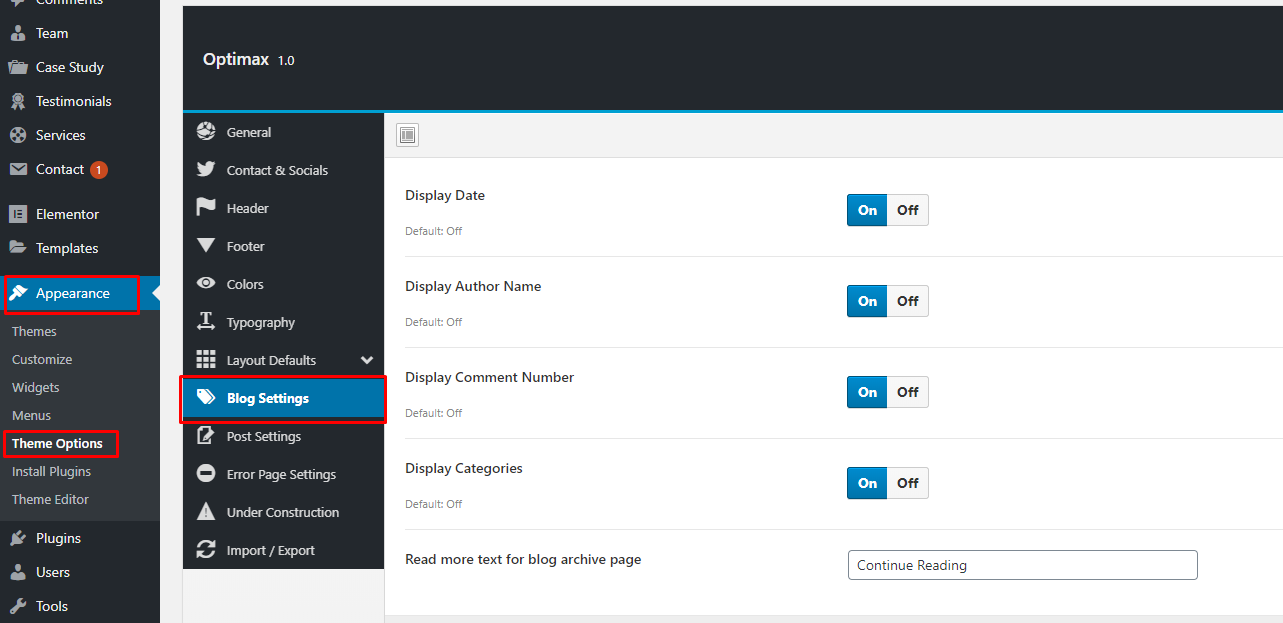Viewport: 1283px width, 623px height.
Task: Open the Blog Settings tab
Action: point(284,398)
